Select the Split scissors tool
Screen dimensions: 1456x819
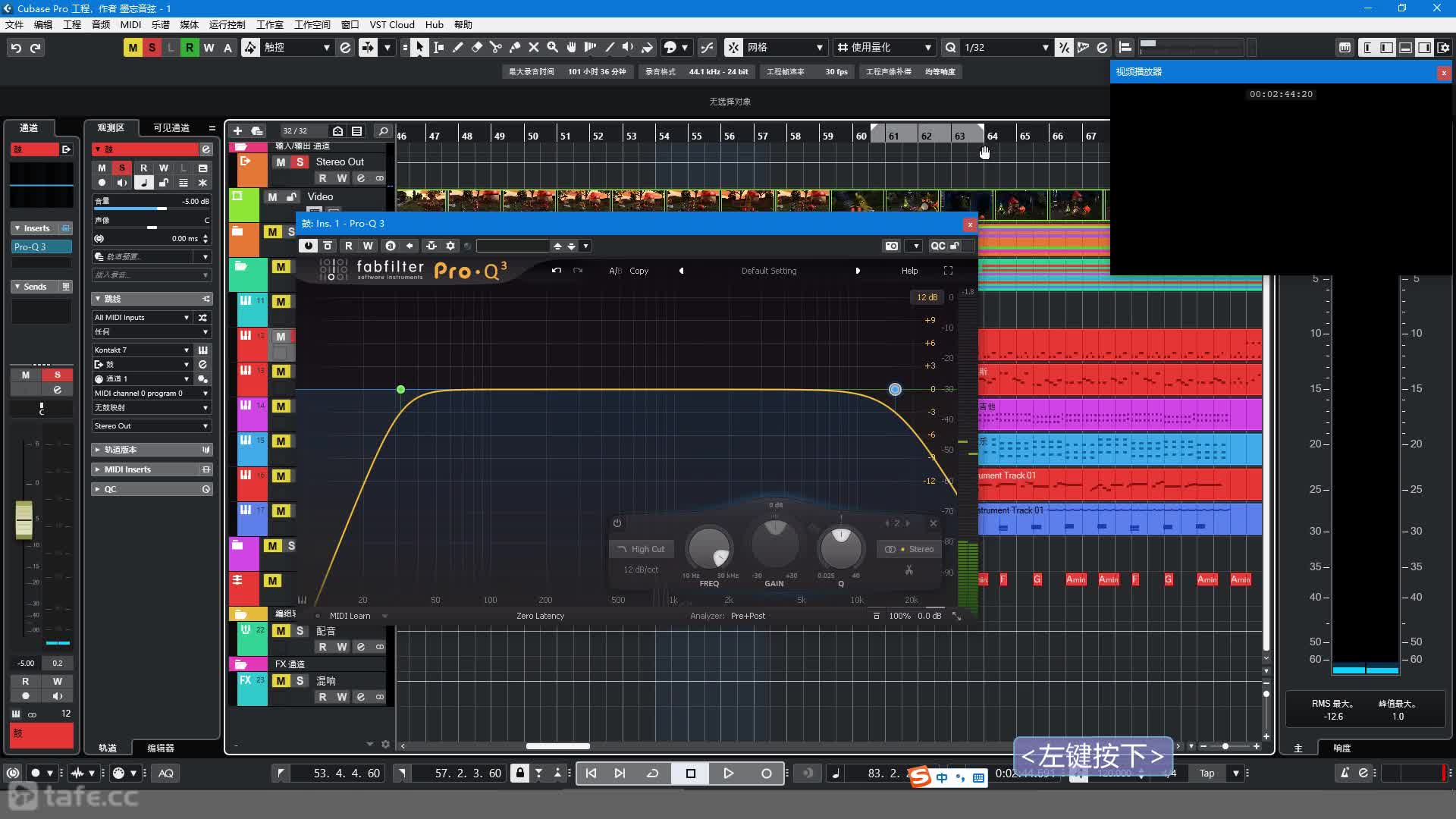point(495,47)
